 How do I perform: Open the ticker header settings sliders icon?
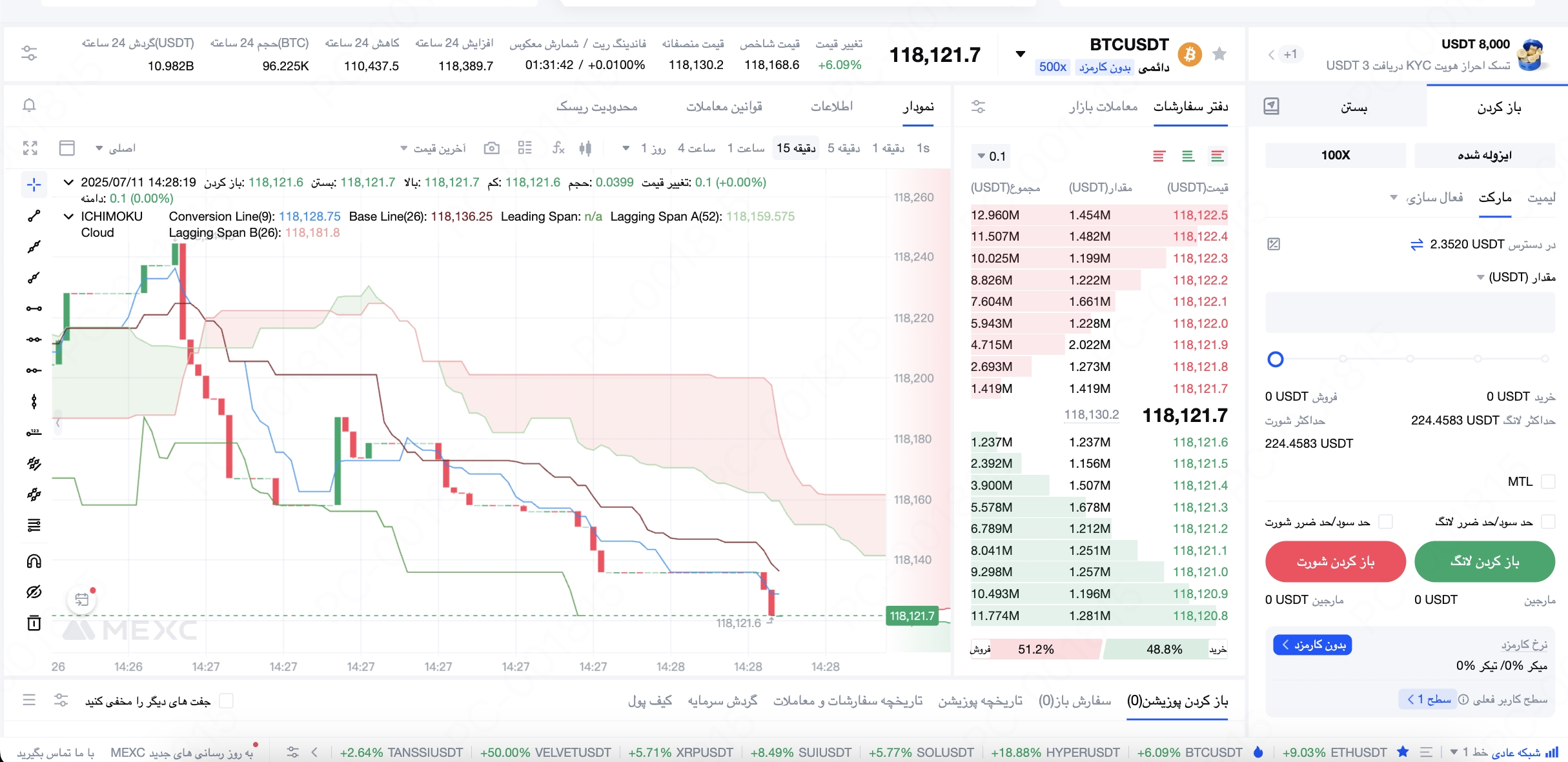(29, 53)
